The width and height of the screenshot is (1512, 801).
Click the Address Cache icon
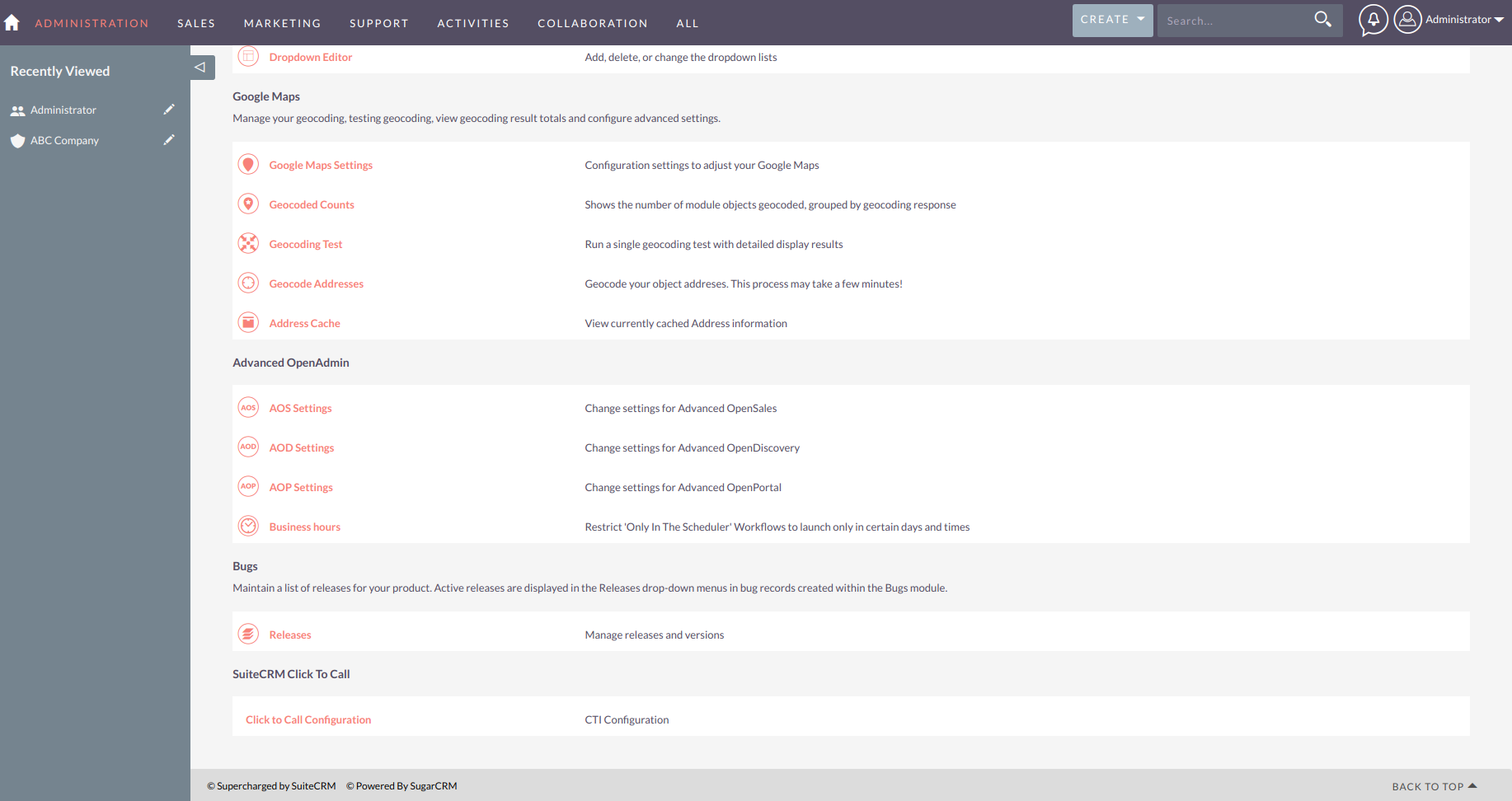pos(248,323)
